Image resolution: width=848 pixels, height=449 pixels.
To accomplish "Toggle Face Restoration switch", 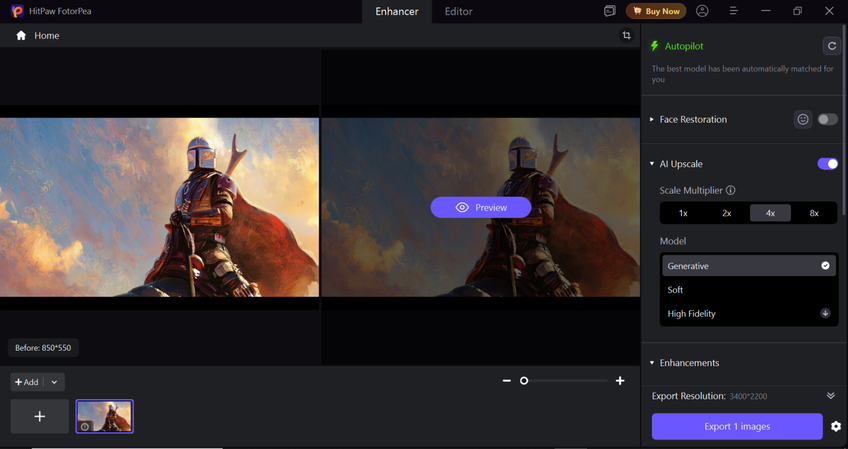I will tap(827, 119).
